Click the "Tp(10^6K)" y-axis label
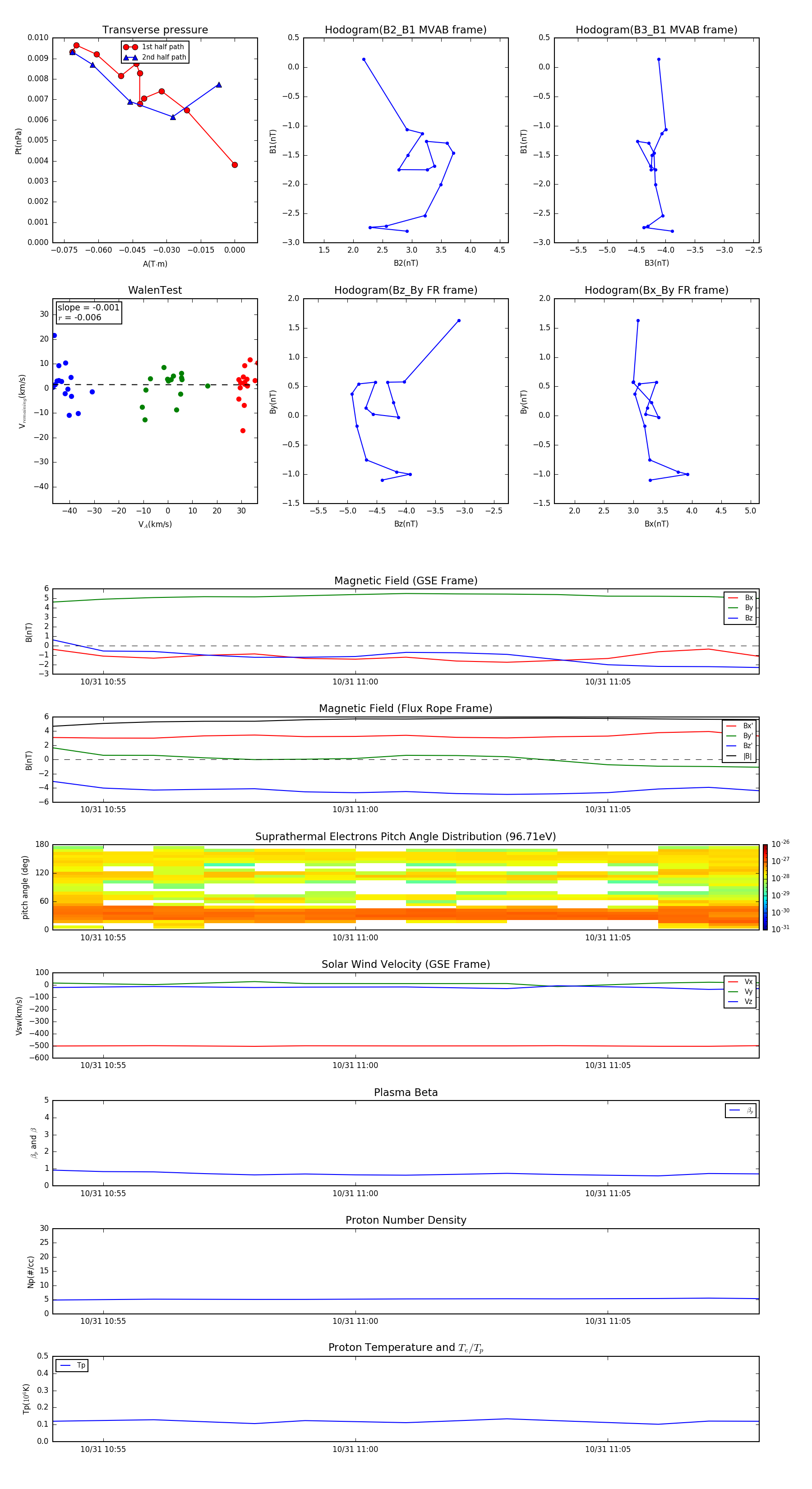This screenshot has width=812, height=1489. point(26,1398)
